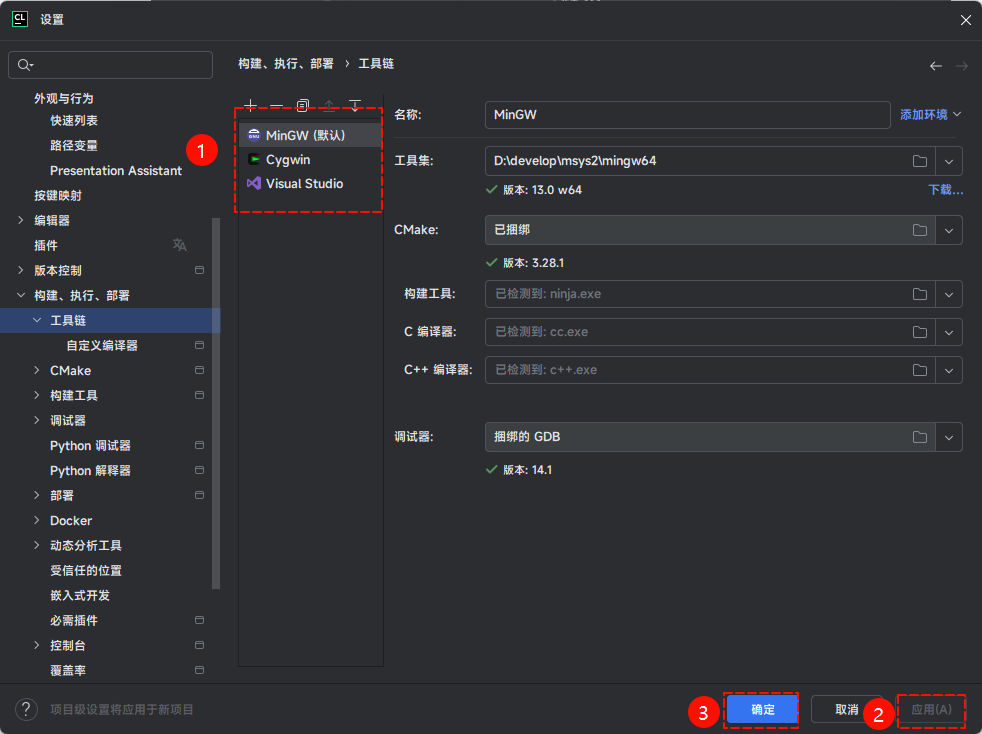Click the 名称 text field

[x=686, y=115]
